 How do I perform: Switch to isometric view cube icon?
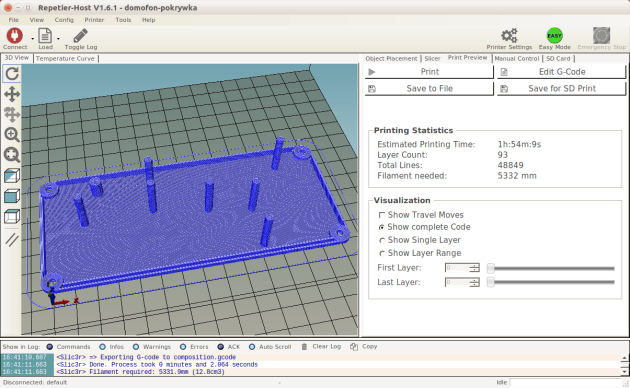[12, 176]
